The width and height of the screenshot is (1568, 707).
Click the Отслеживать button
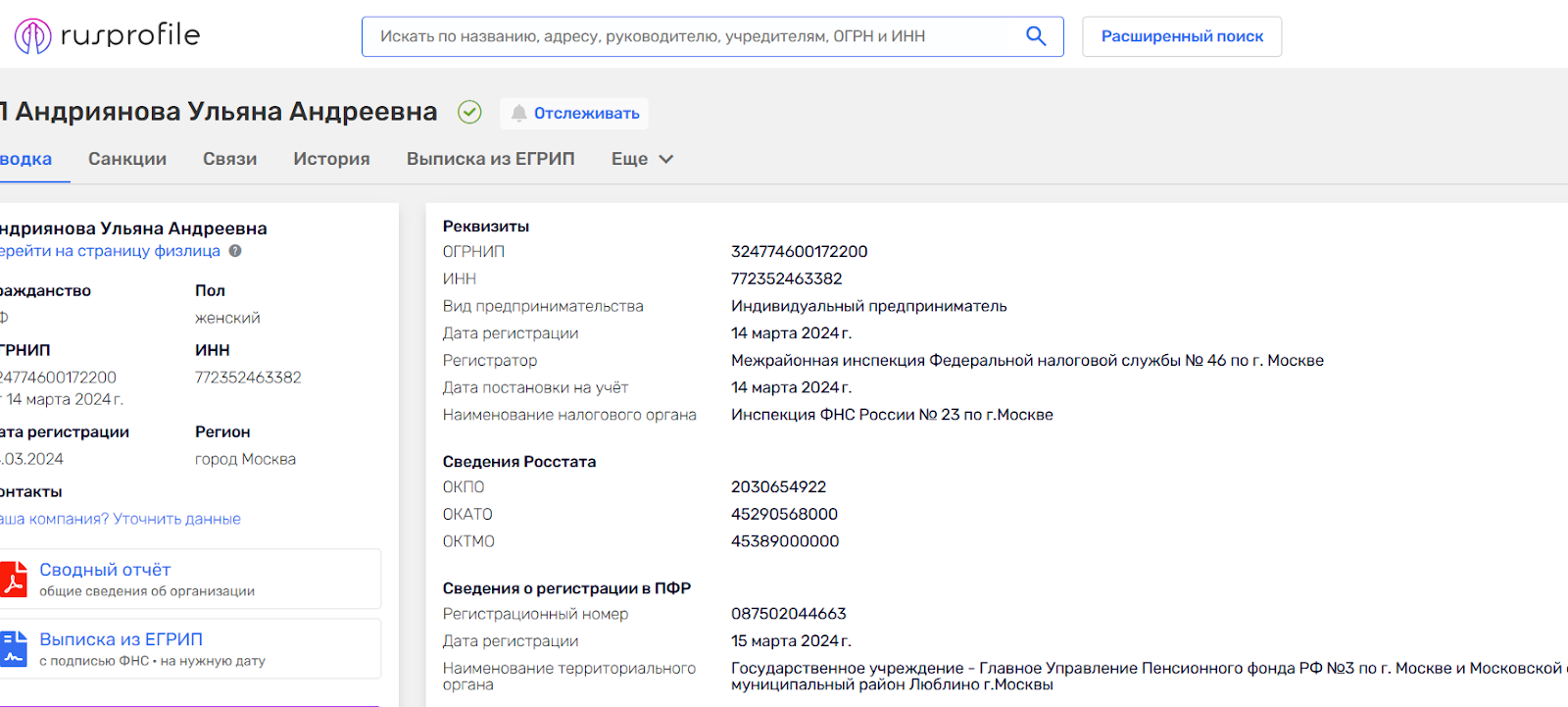pyautogui.click(x=574, y=113)
